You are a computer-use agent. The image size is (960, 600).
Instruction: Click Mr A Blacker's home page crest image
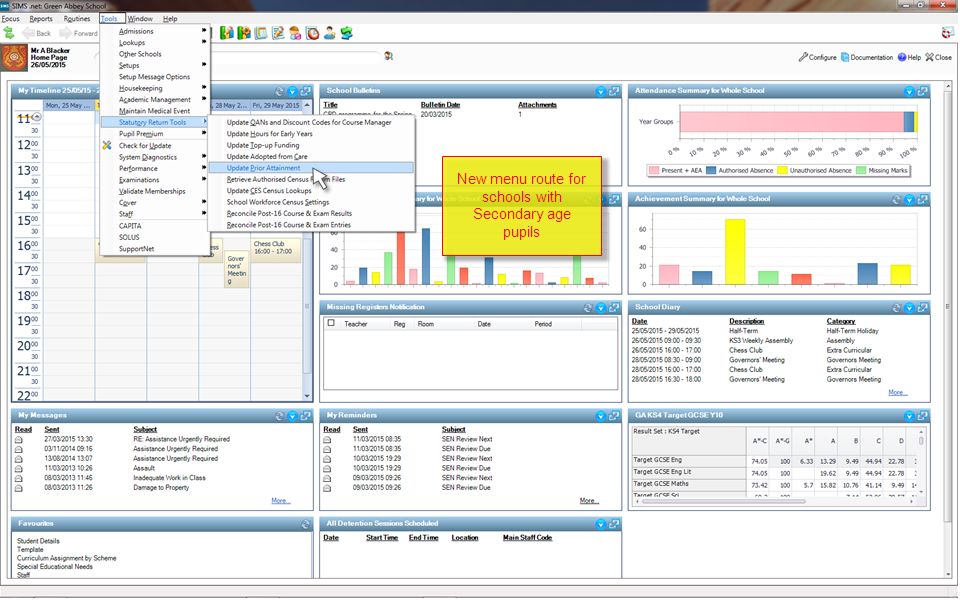tap(14, 58)
